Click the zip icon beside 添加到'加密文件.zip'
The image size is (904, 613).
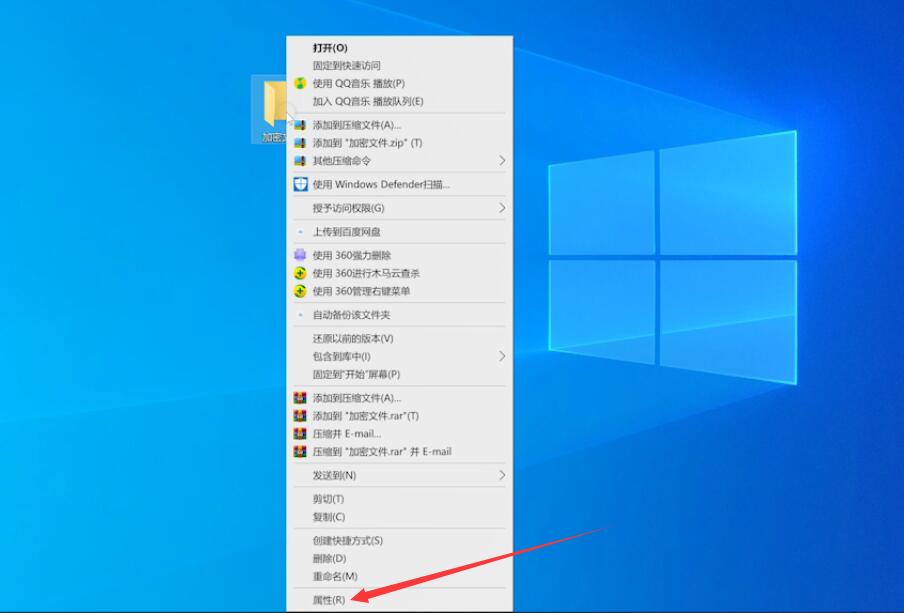(300, 141)
